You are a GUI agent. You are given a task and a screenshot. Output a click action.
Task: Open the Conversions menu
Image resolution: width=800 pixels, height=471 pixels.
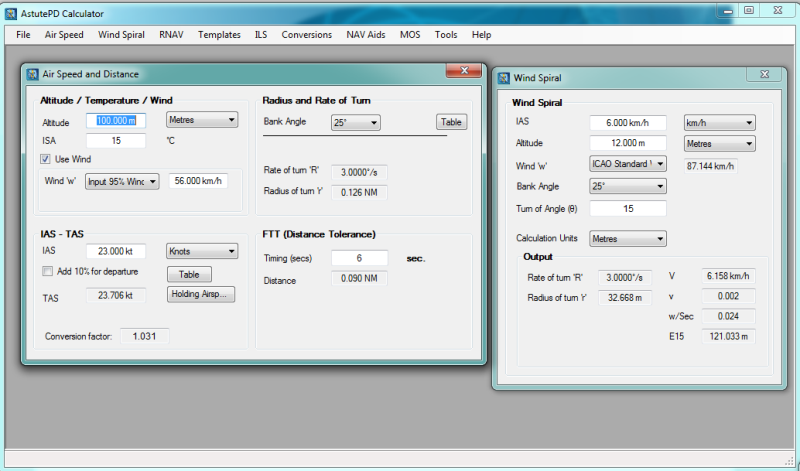tap(306, 35)
